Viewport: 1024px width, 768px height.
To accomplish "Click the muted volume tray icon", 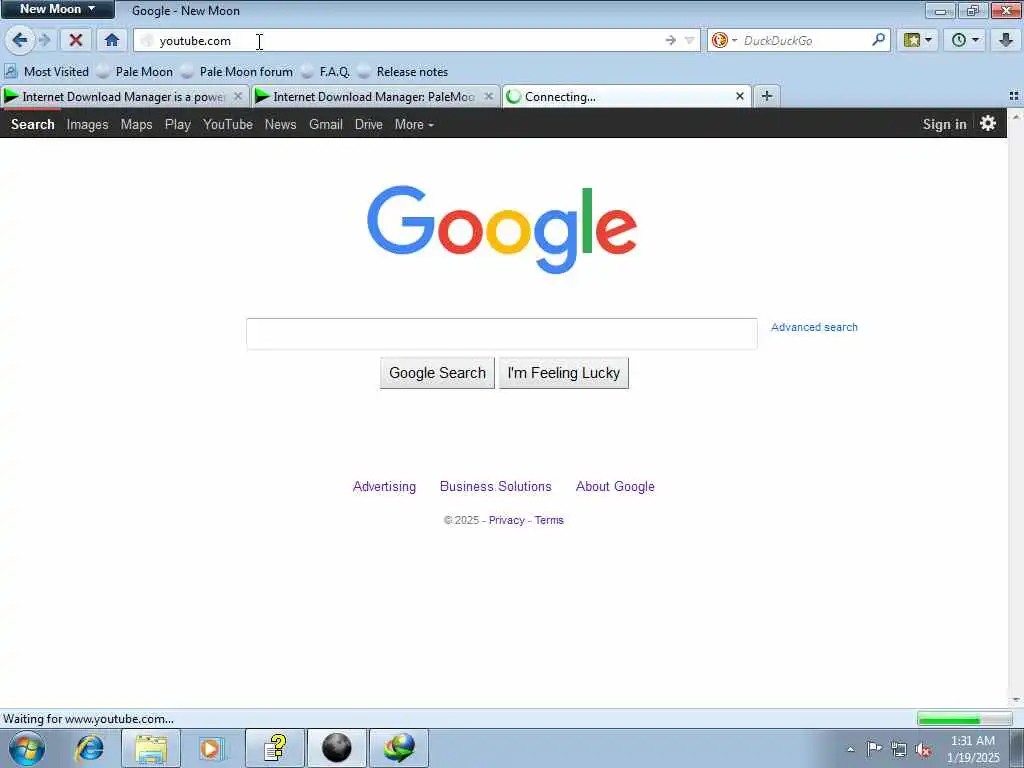I will click(923, 750).
